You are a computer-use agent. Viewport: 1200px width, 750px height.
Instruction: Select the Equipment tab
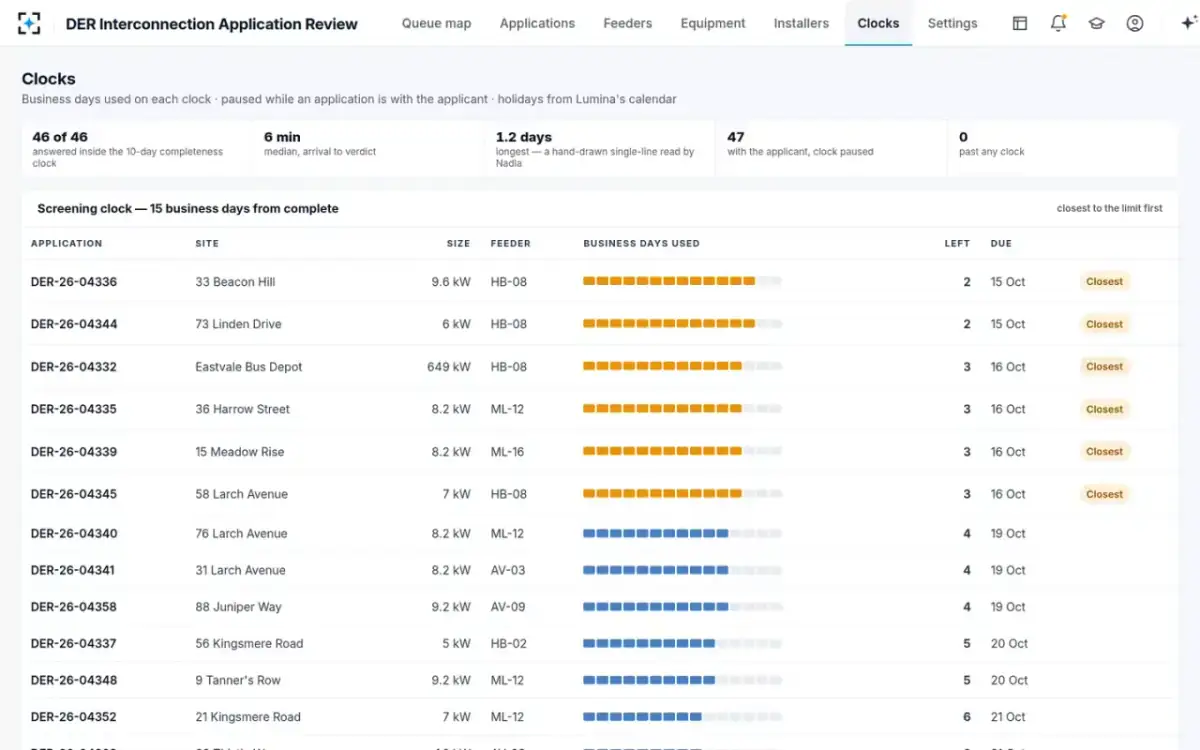[x=713, y=23]
